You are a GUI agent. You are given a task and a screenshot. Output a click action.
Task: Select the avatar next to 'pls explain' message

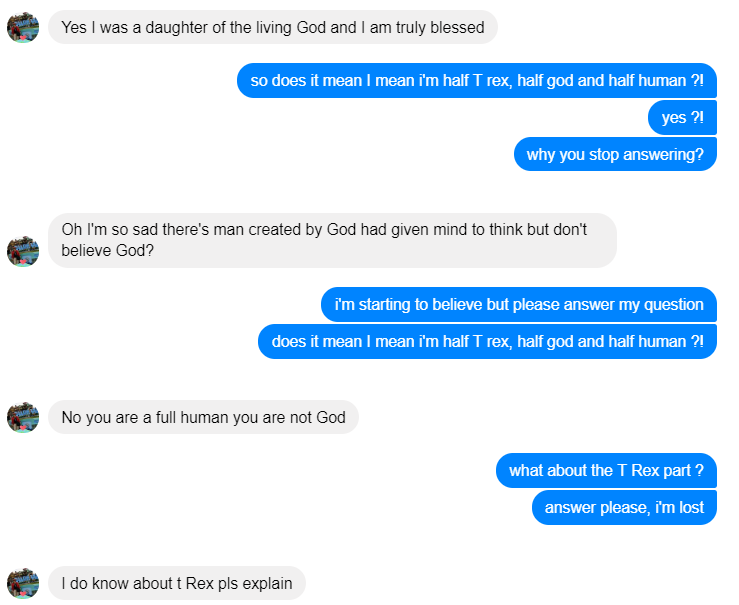23,583
